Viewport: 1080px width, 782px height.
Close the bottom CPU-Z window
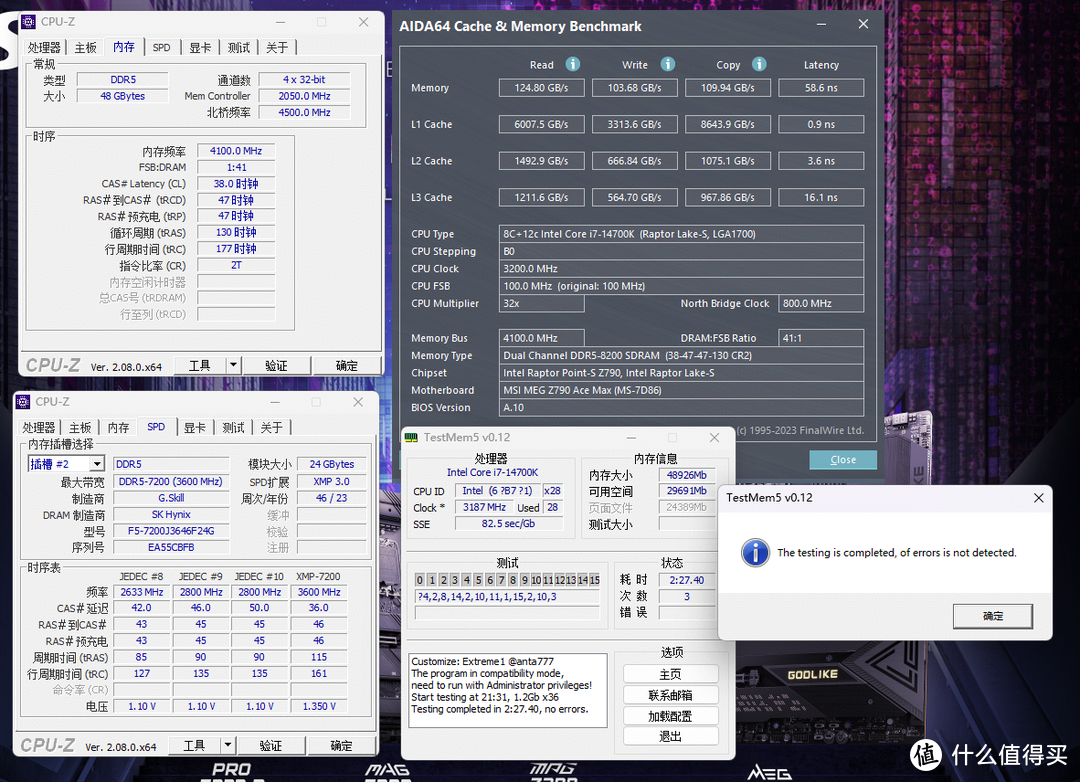358,402
